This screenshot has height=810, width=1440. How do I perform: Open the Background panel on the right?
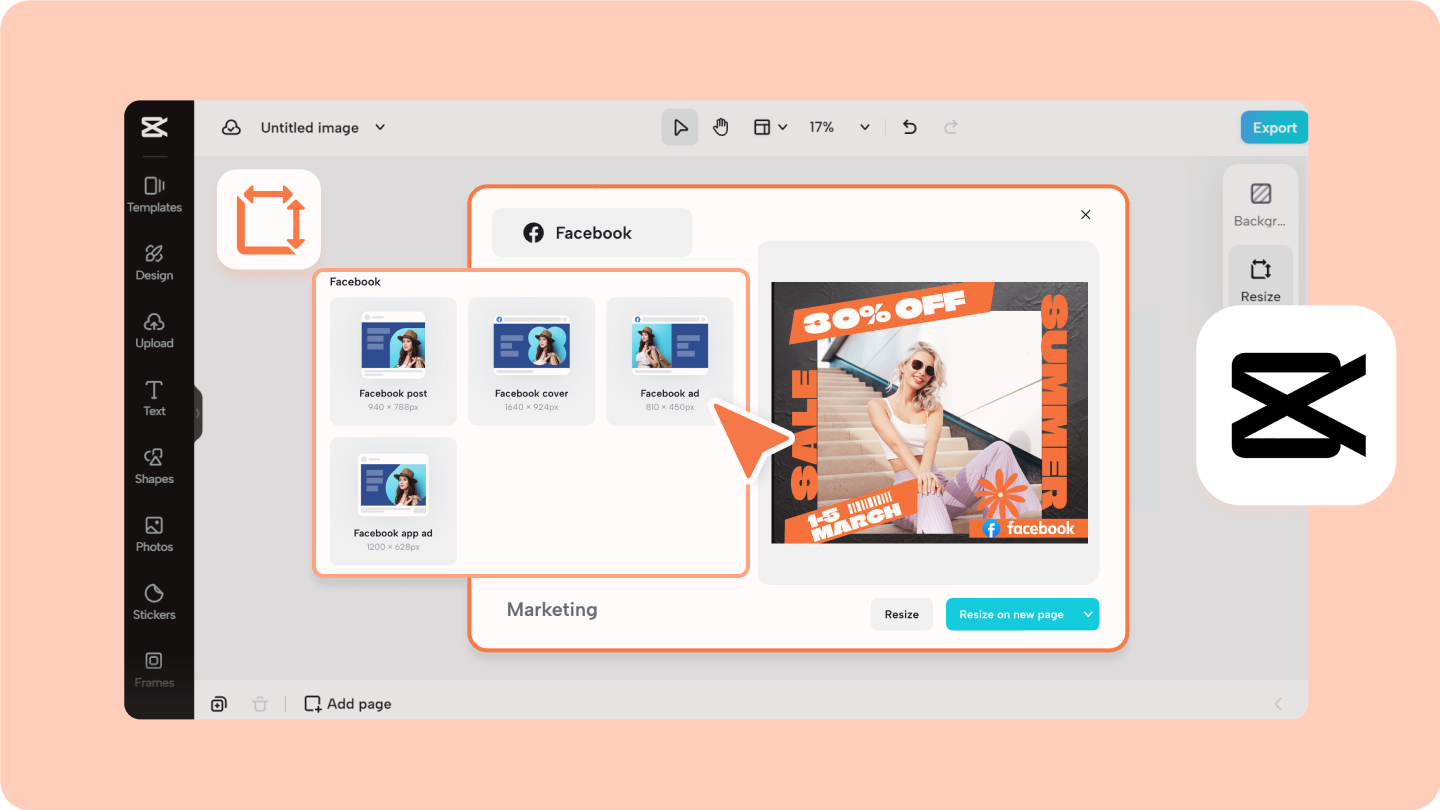pyautogui.click(x=1260, y=204)
